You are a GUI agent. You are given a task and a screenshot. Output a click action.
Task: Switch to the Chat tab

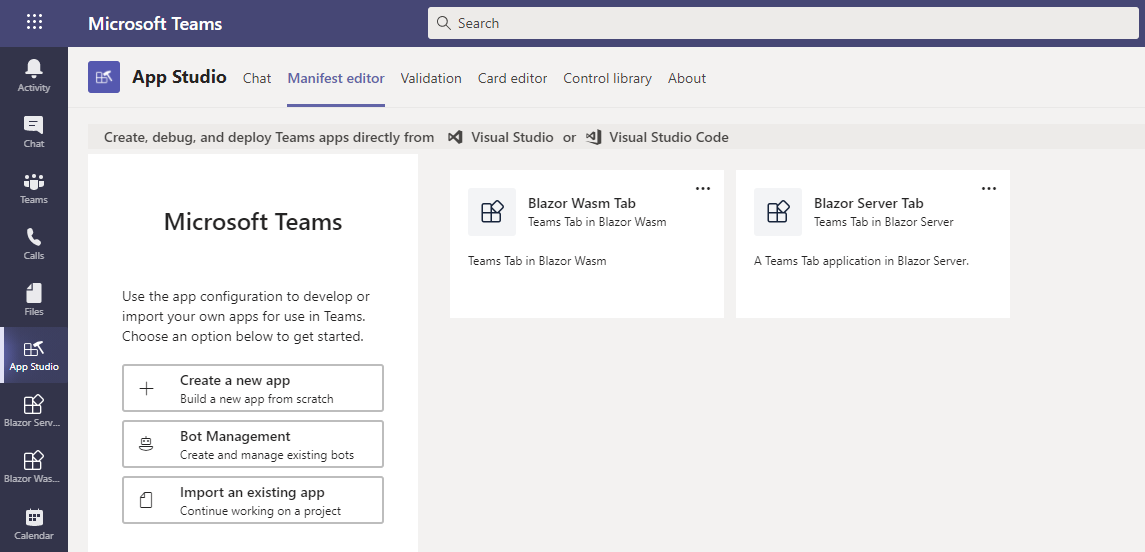pos(256,78)
